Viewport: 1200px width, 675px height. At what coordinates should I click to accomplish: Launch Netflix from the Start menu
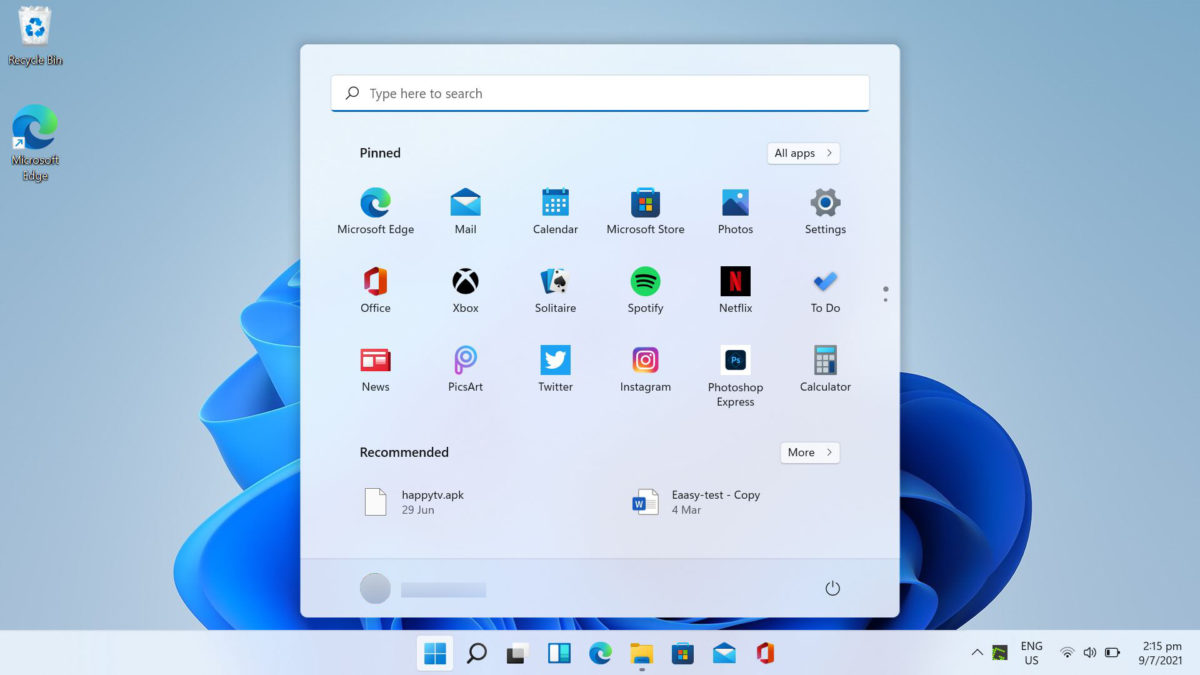point(734,290)
